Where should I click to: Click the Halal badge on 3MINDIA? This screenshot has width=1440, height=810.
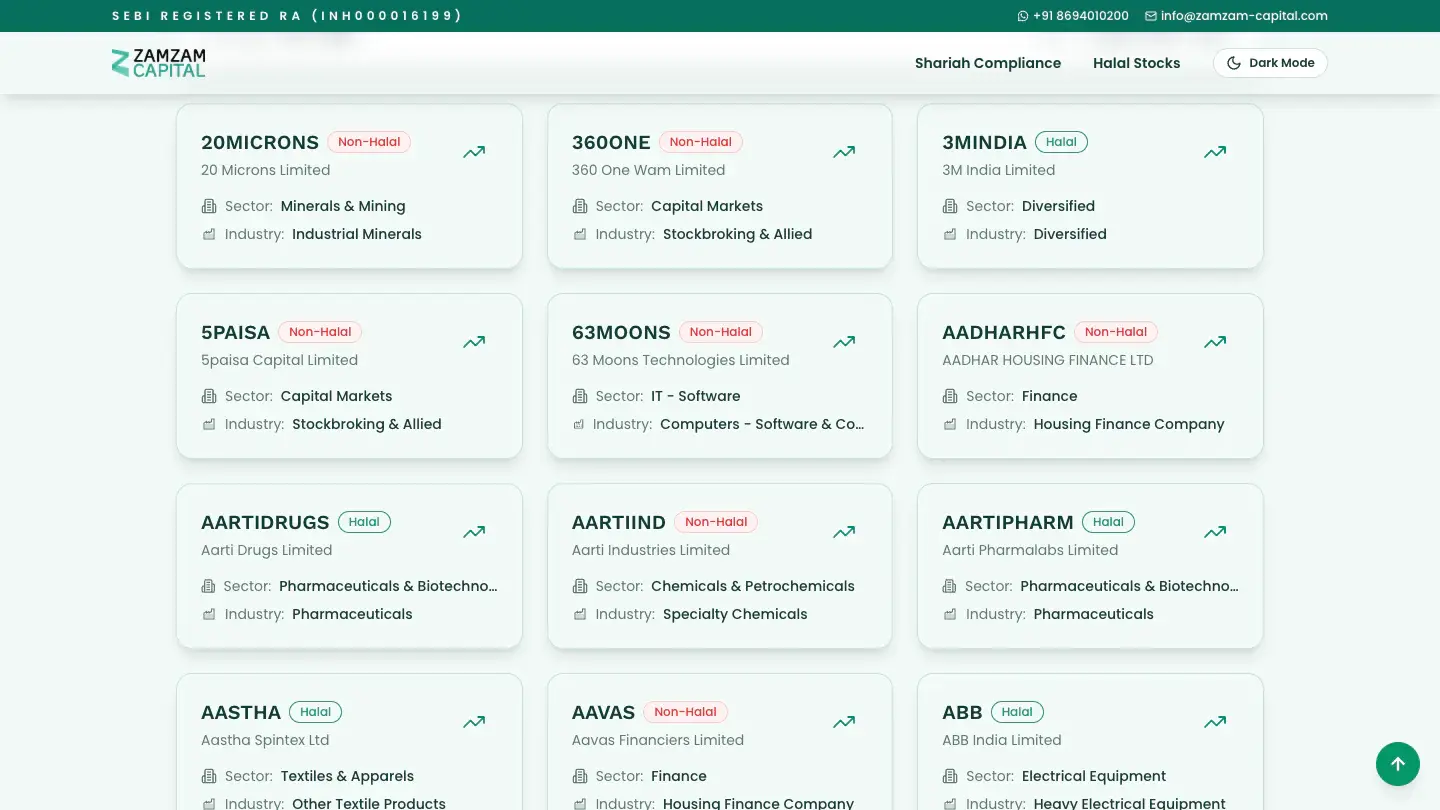[1061, 142]
